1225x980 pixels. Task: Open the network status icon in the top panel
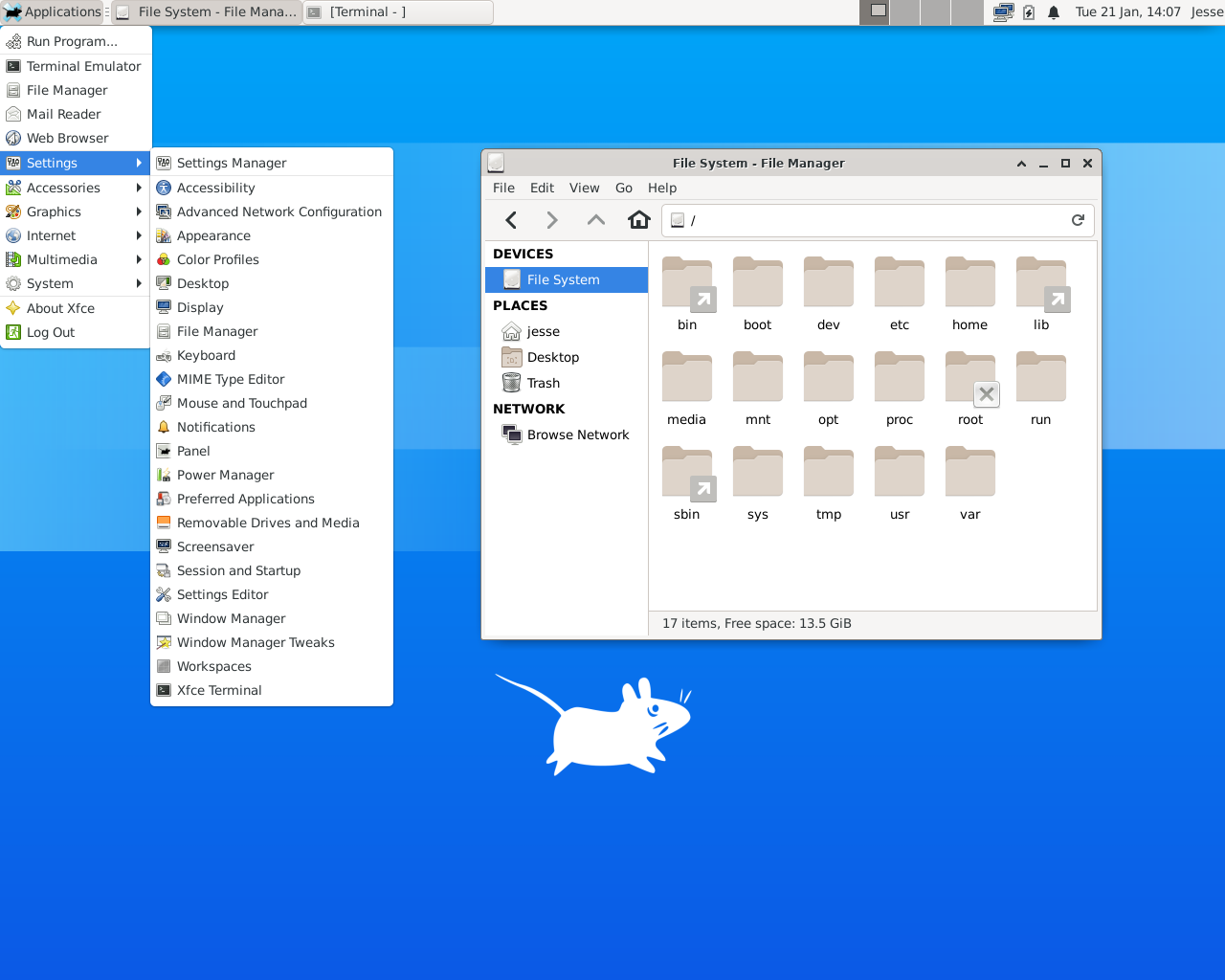coord(1003,12)
